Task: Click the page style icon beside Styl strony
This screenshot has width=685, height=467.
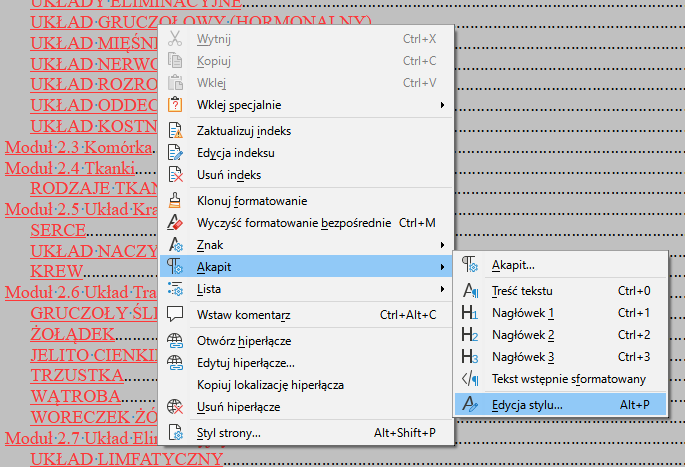Action: click(175, 432)
